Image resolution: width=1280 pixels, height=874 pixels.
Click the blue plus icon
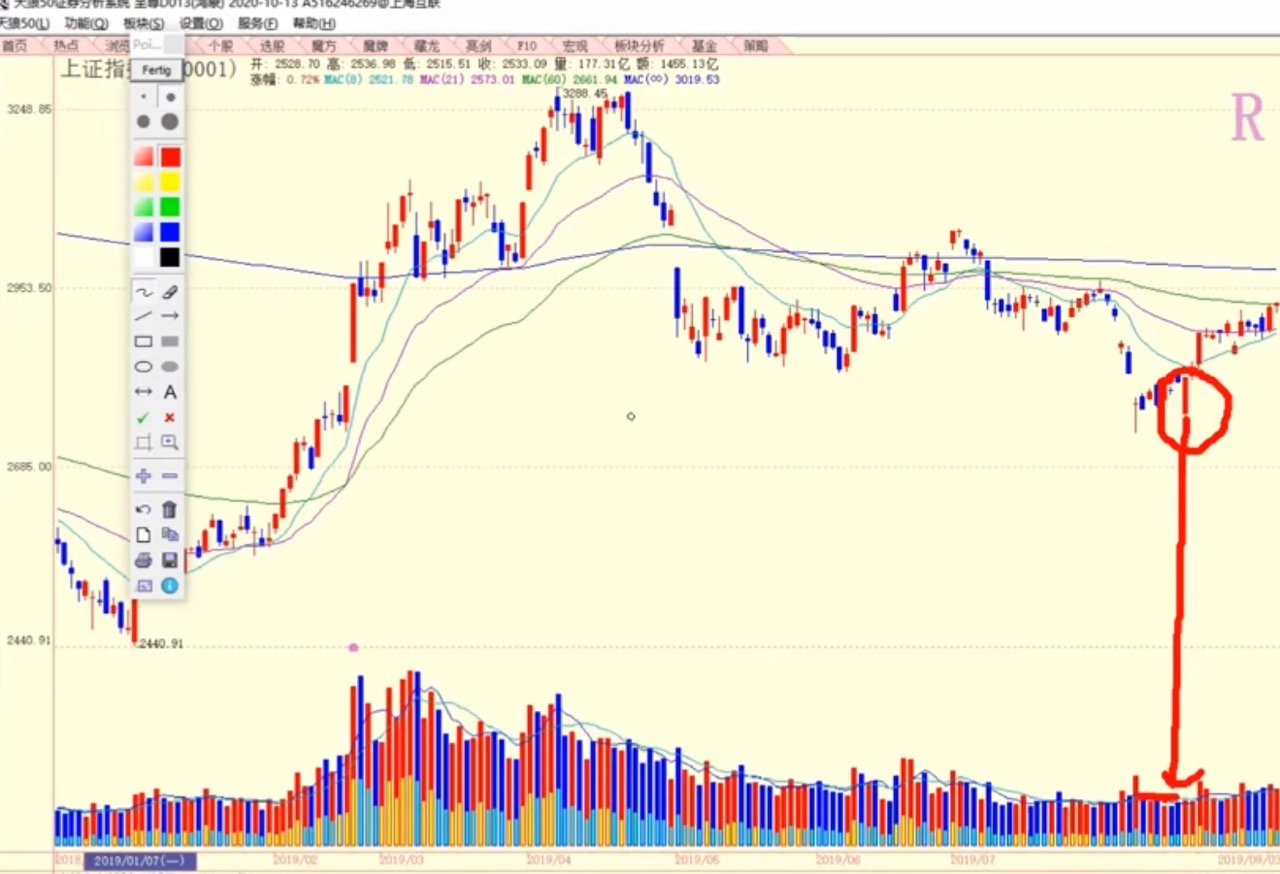144,476
